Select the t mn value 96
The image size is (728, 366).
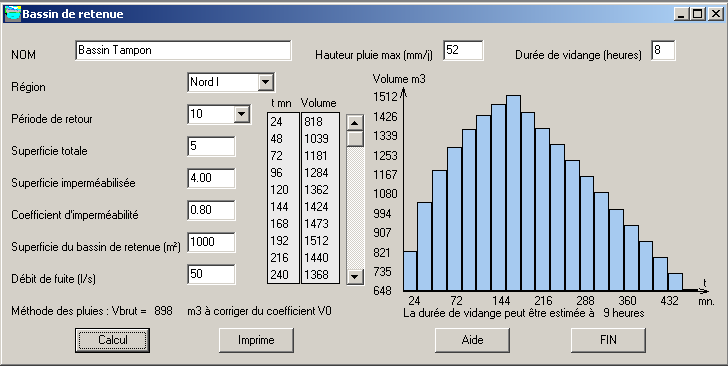(276, 173)
